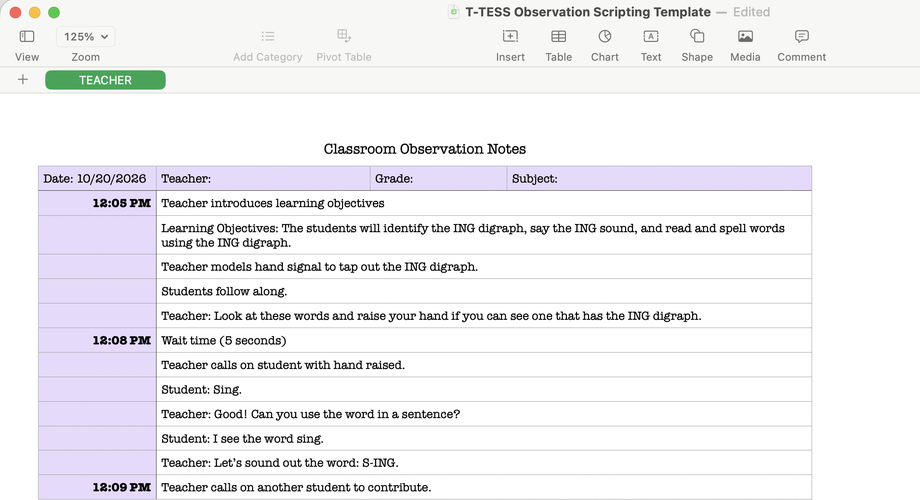
Task: Add a new sheet with plus button
Action: pyautogui.click(x=23, y=79)
